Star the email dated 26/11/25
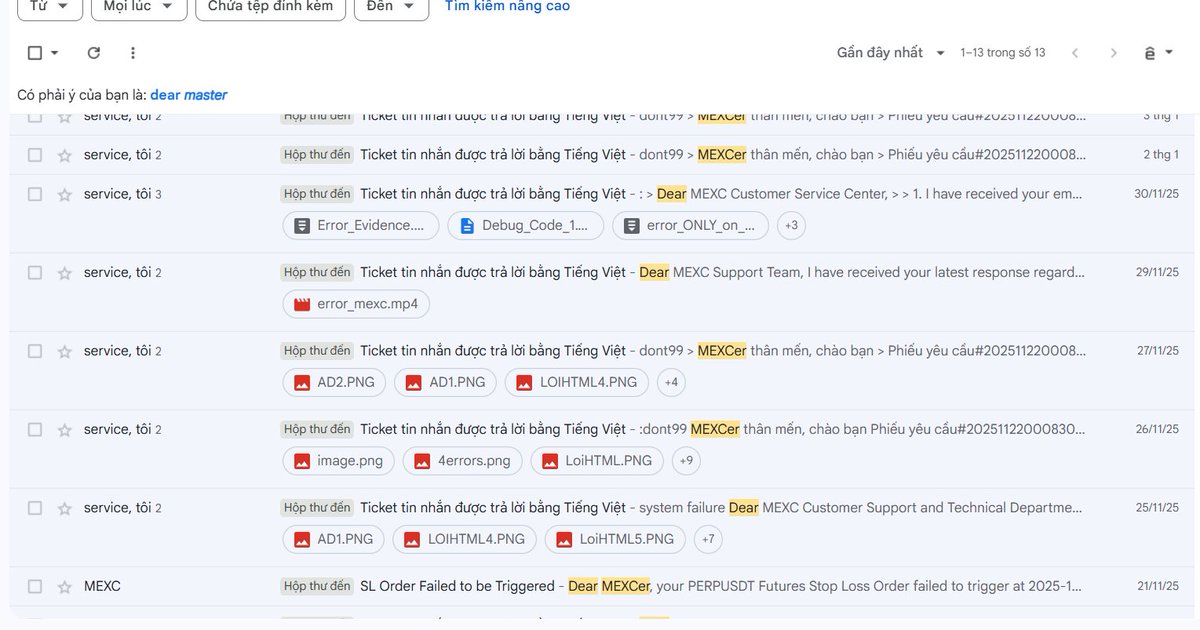 (65, 430)
